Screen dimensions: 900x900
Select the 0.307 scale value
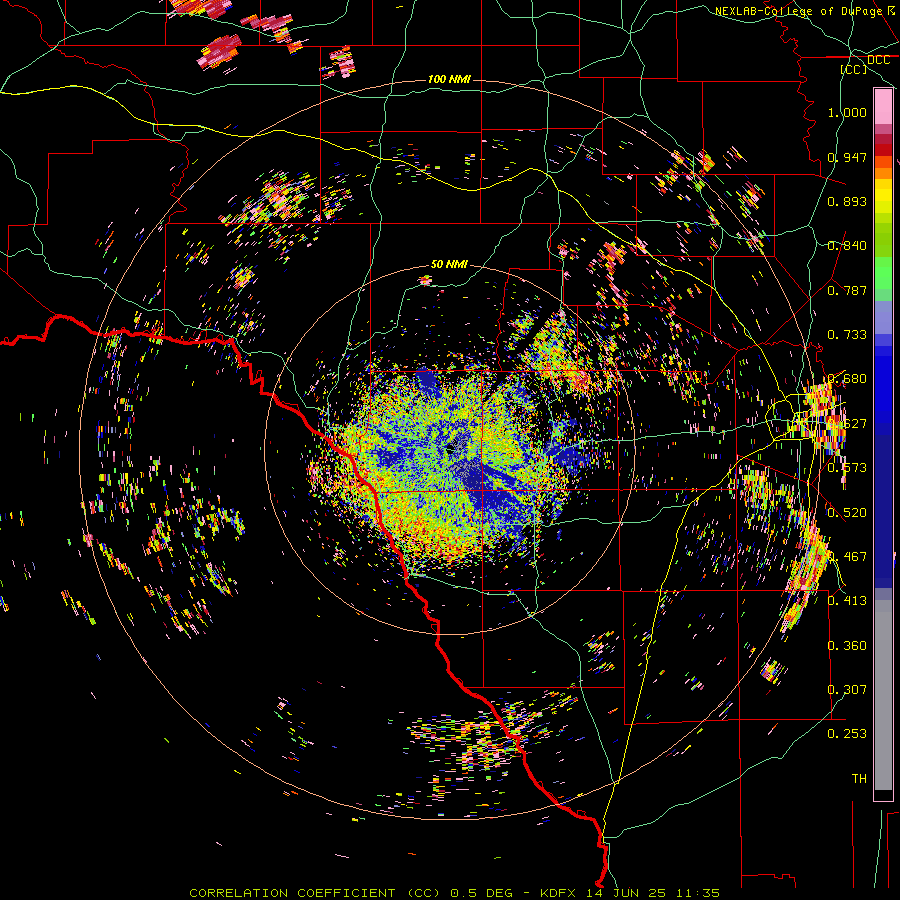click(x=847, y=690)
